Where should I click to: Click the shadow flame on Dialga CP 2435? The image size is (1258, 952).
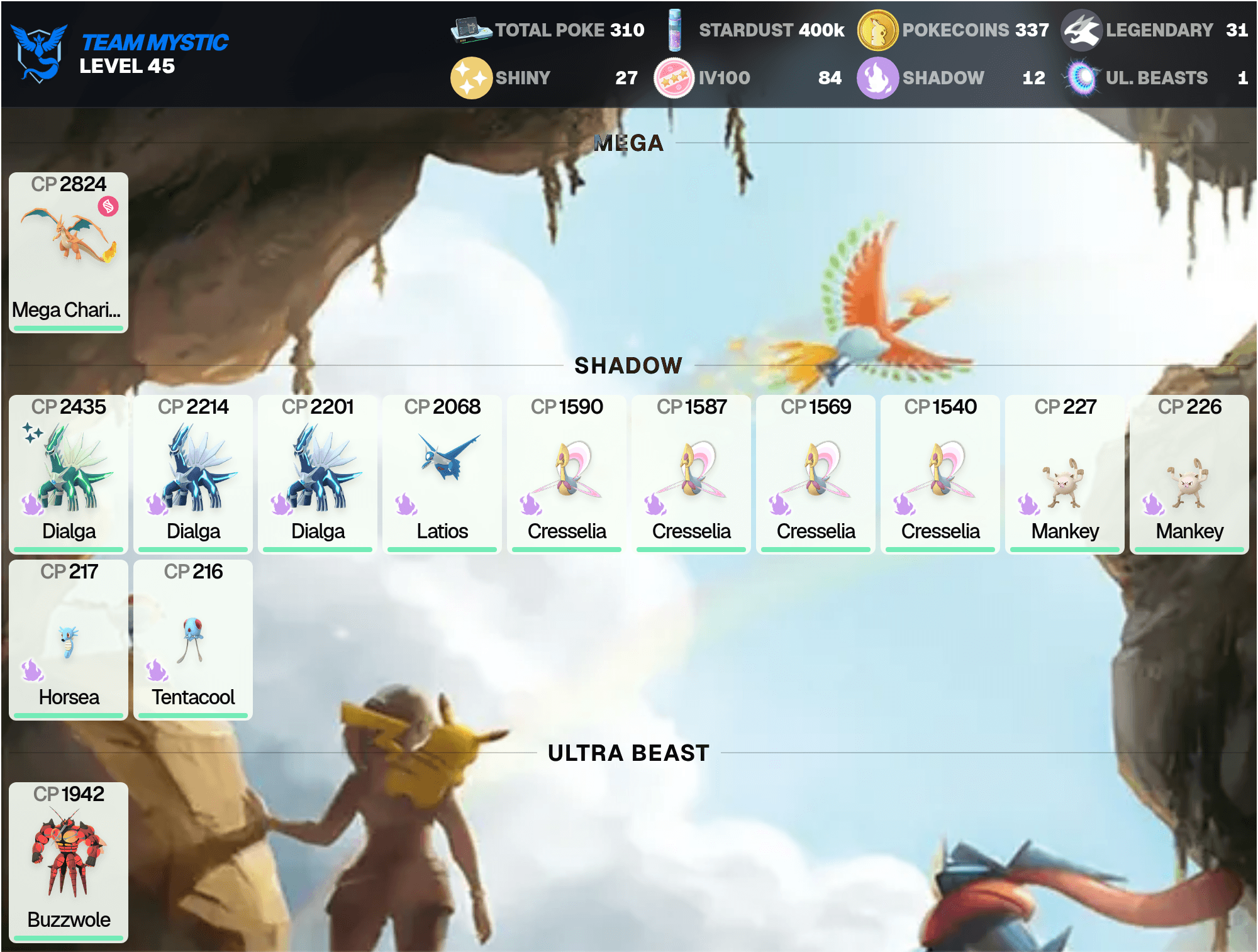pos(32,504)
